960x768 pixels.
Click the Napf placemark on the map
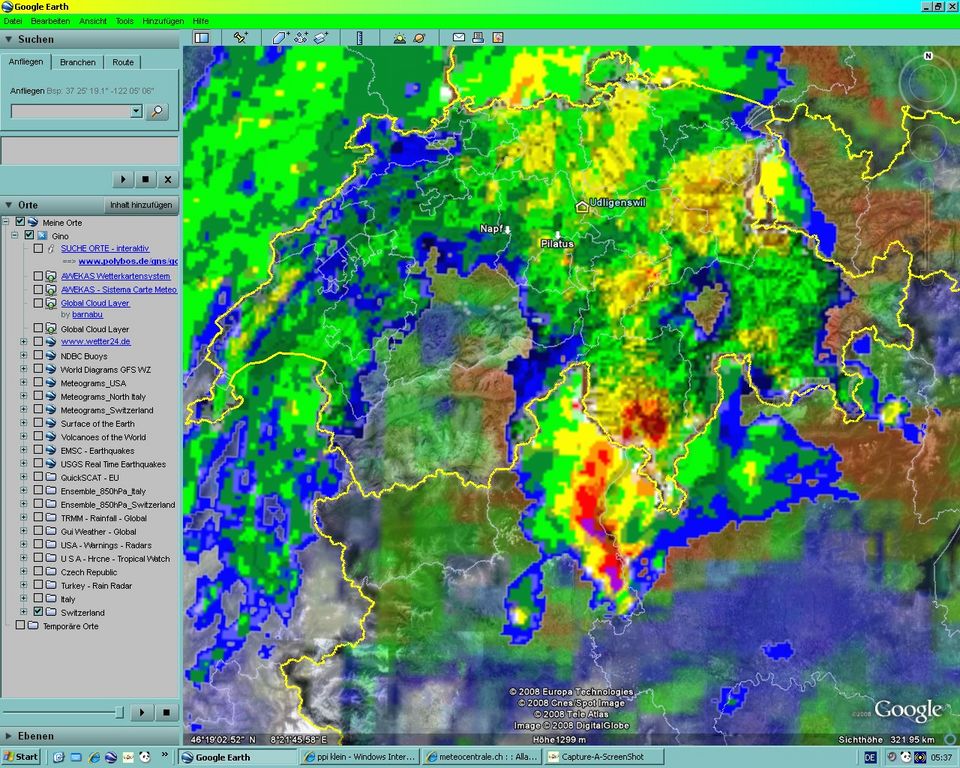pos(507,230)
